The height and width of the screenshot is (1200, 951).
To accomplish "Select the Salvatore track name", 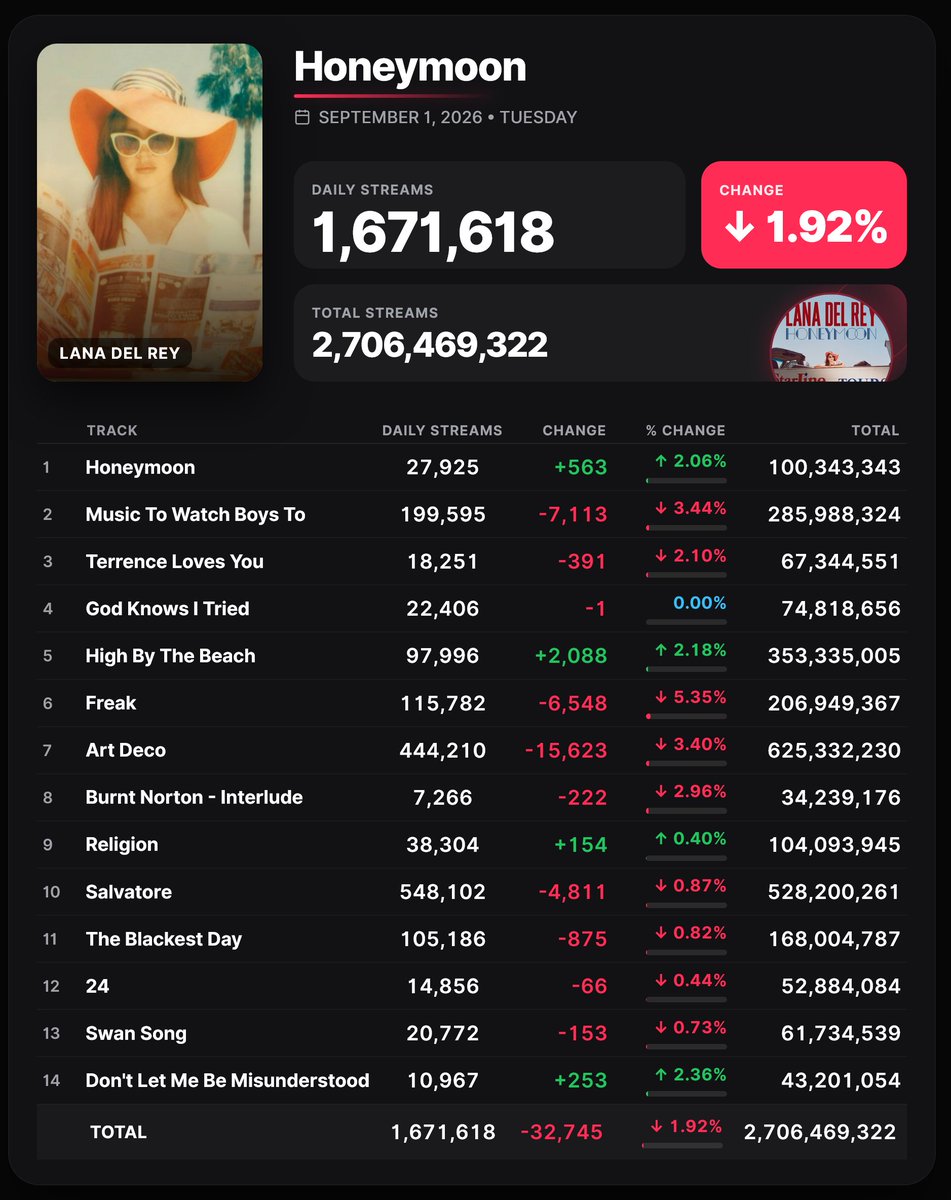I will coord(129,892).
